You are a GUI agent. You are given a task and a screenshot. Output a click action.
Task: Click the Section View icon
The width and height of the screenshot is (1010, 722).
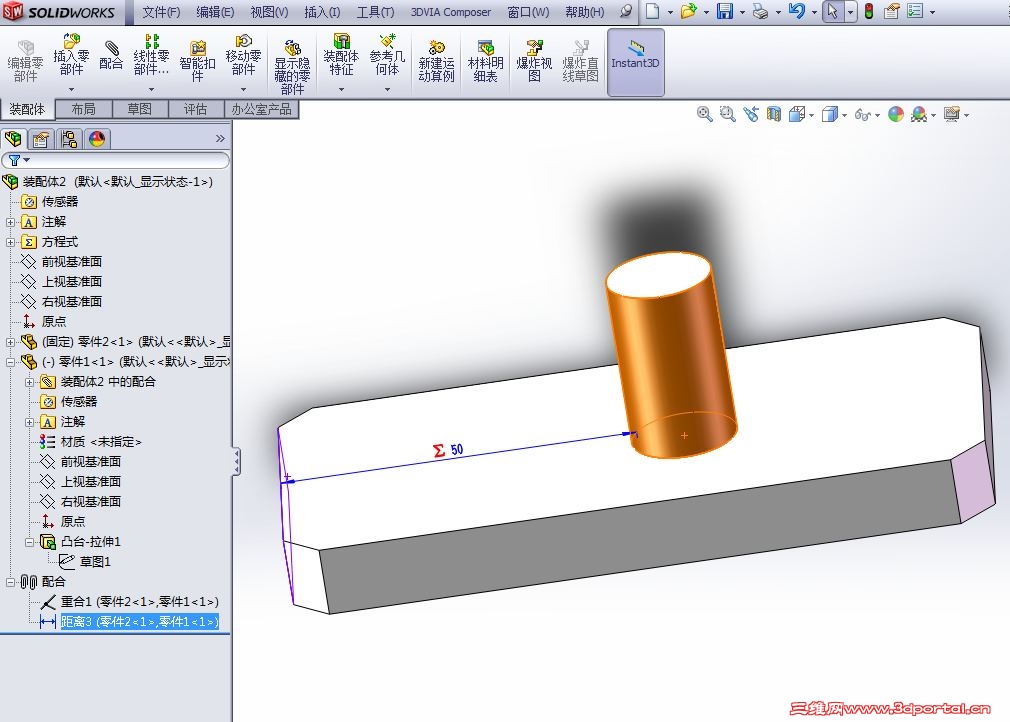click(774, 114)
